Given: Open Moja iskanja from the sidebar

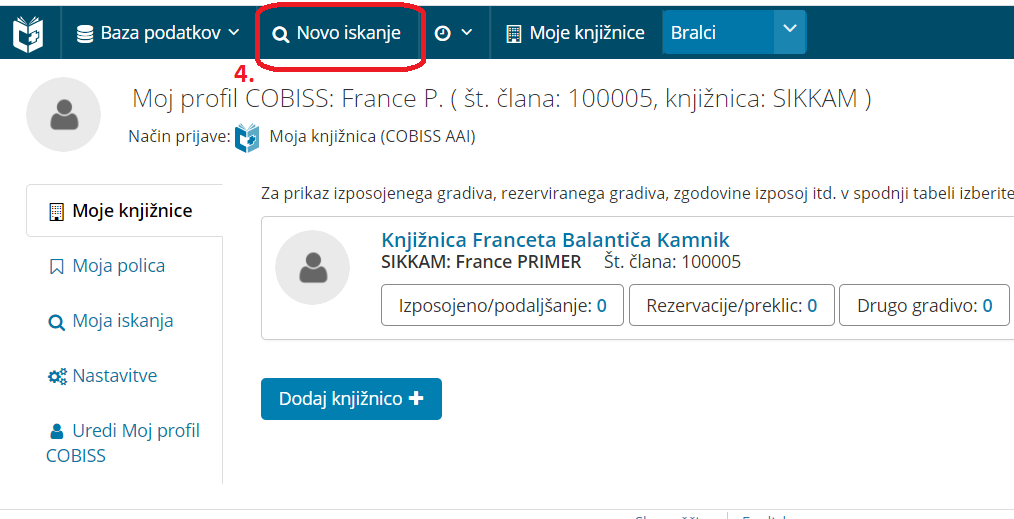Looking at the screenshot, I should tap(122, 321).
